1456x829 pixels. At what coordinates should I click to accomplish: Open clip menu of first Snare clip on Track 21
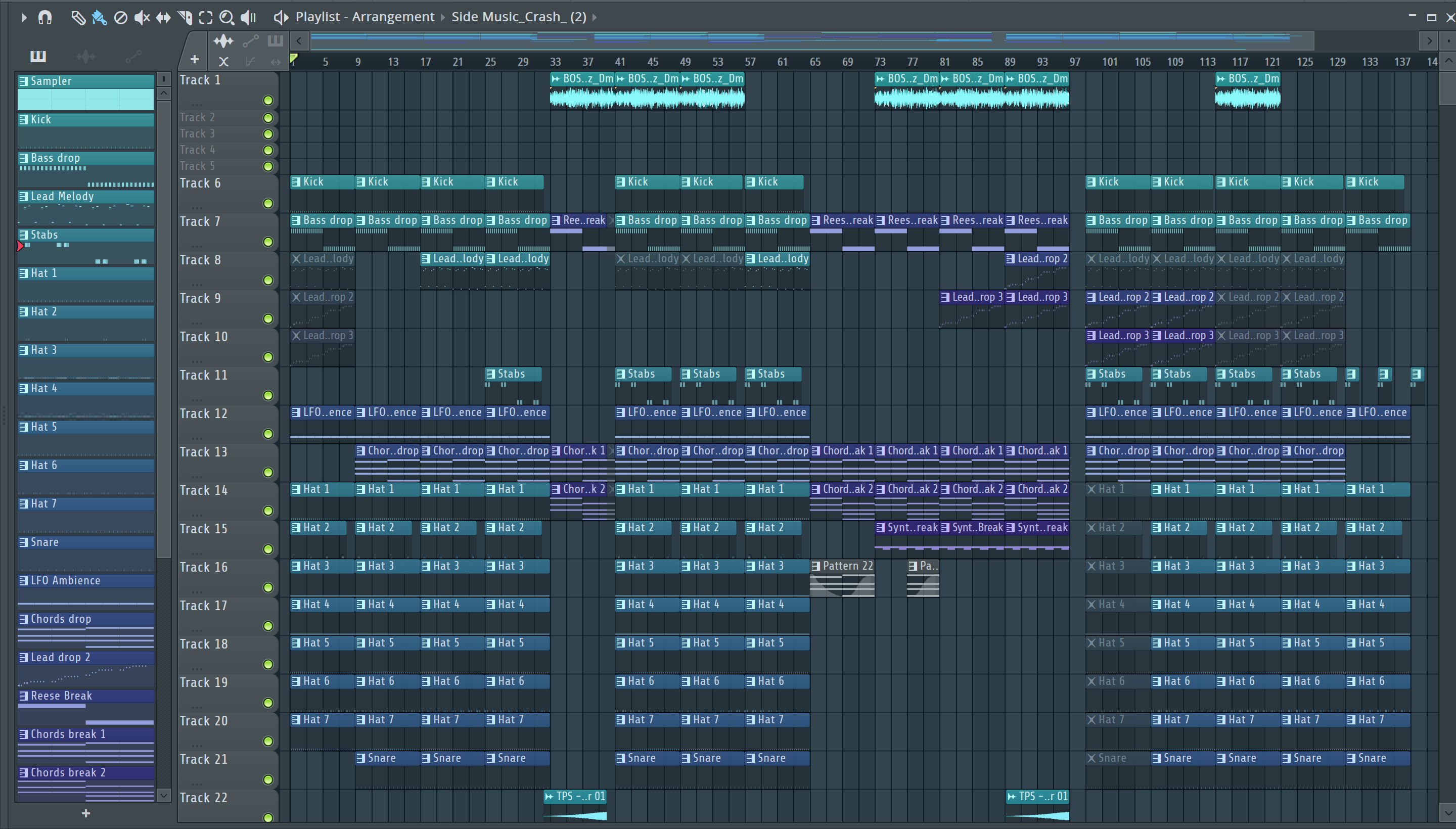pyautogui.click(x=361, y=758)
